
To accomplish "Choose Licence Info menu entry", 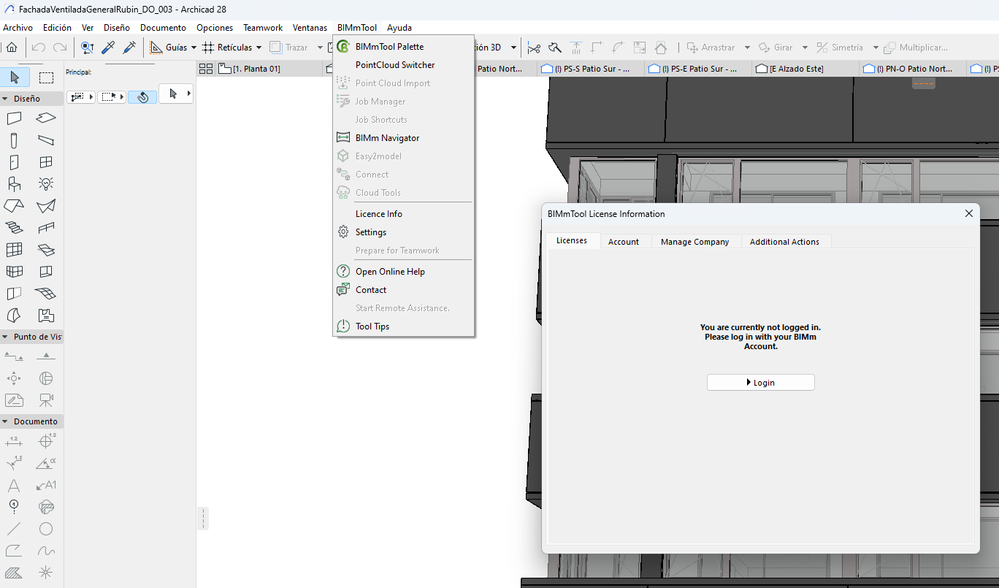I will pyautogui.click(x=404, y=214).
